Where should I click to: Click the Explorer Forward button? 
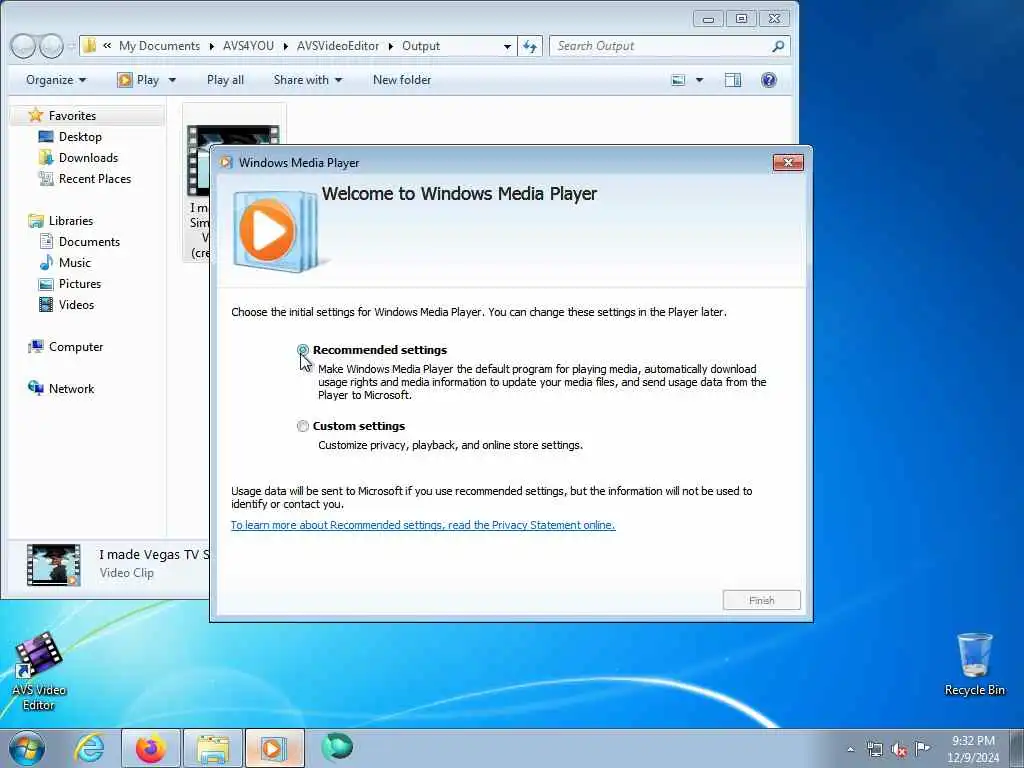(x=51, y=46)
